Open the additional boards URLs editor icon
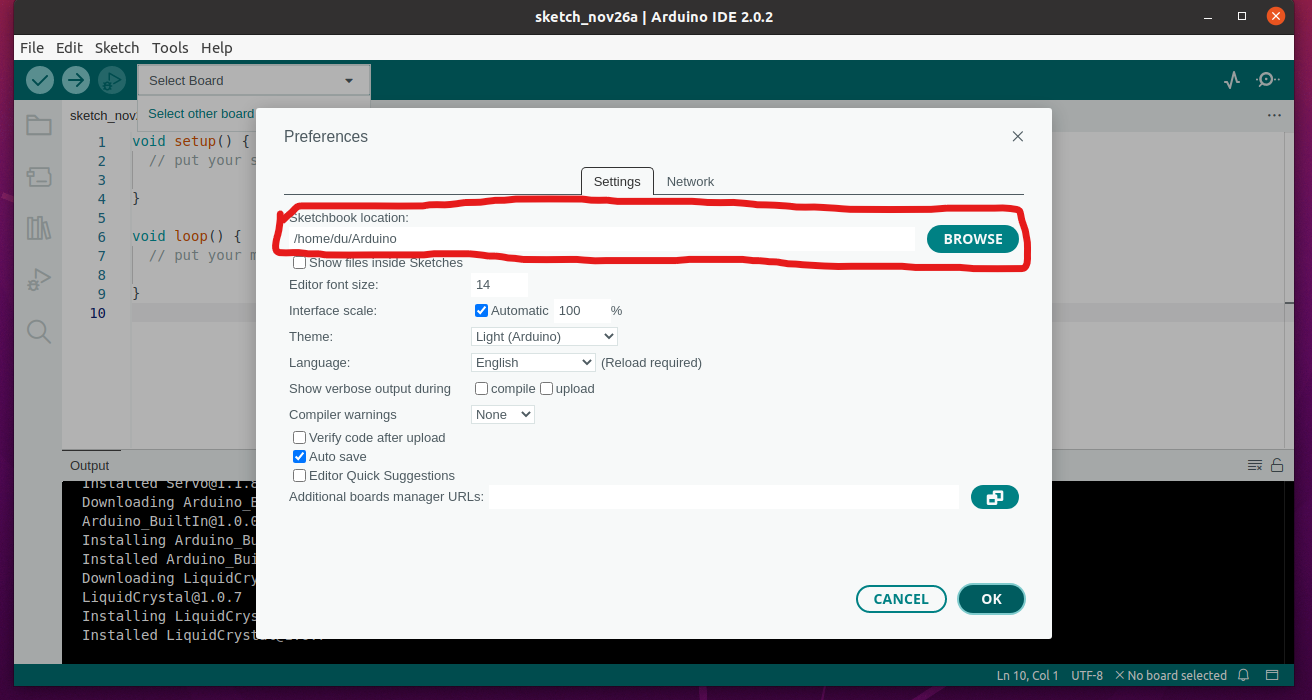Image resolution: width=1312 pixels, height=700 pixels. point(995,497)
